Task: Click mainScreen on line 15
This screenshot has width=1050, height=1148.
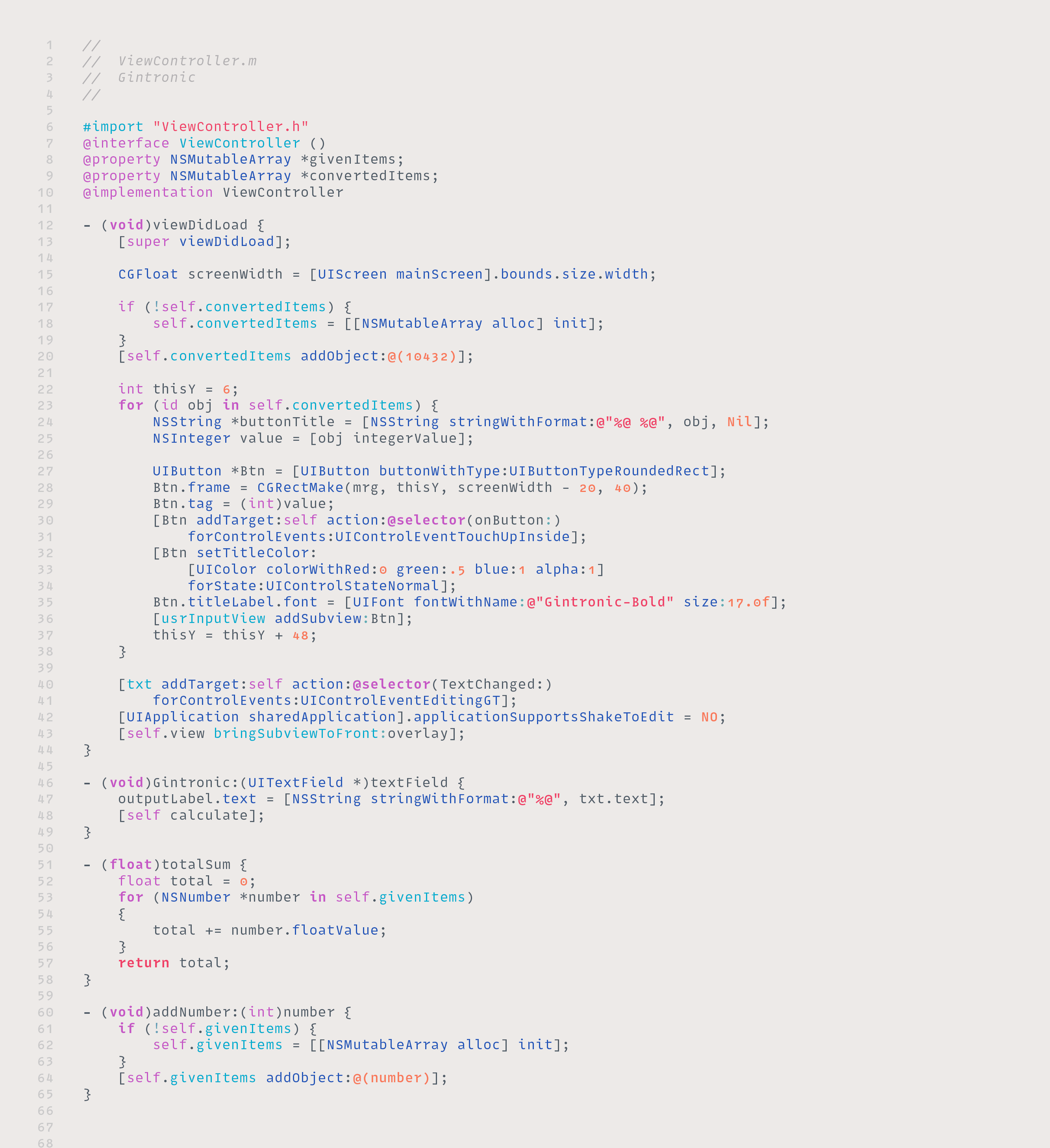Action: click(x=439, y=274)
